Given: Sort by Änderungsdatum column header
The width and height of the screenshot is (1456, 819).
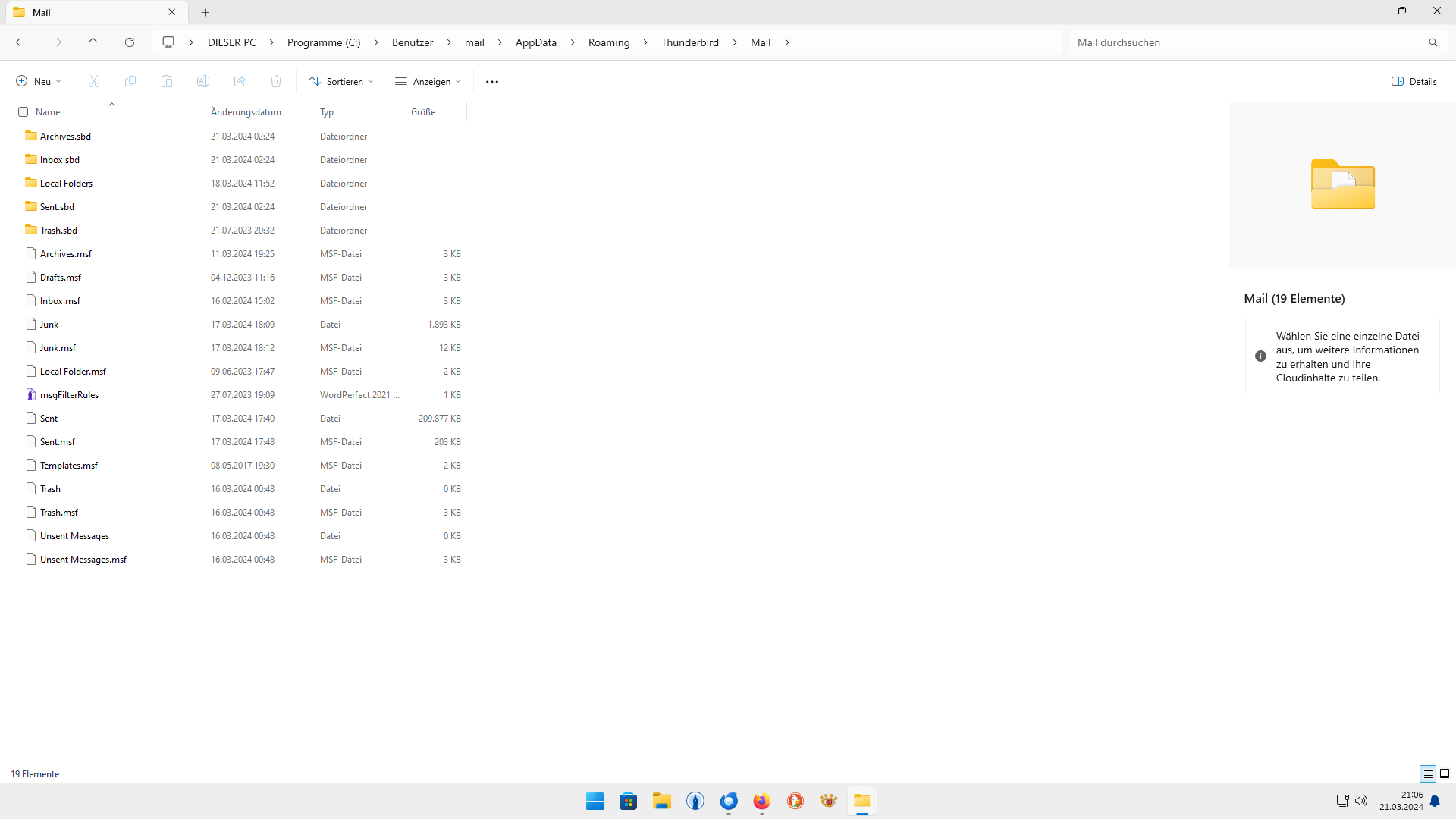Looking at the screenshot, I should click(246, 111).
